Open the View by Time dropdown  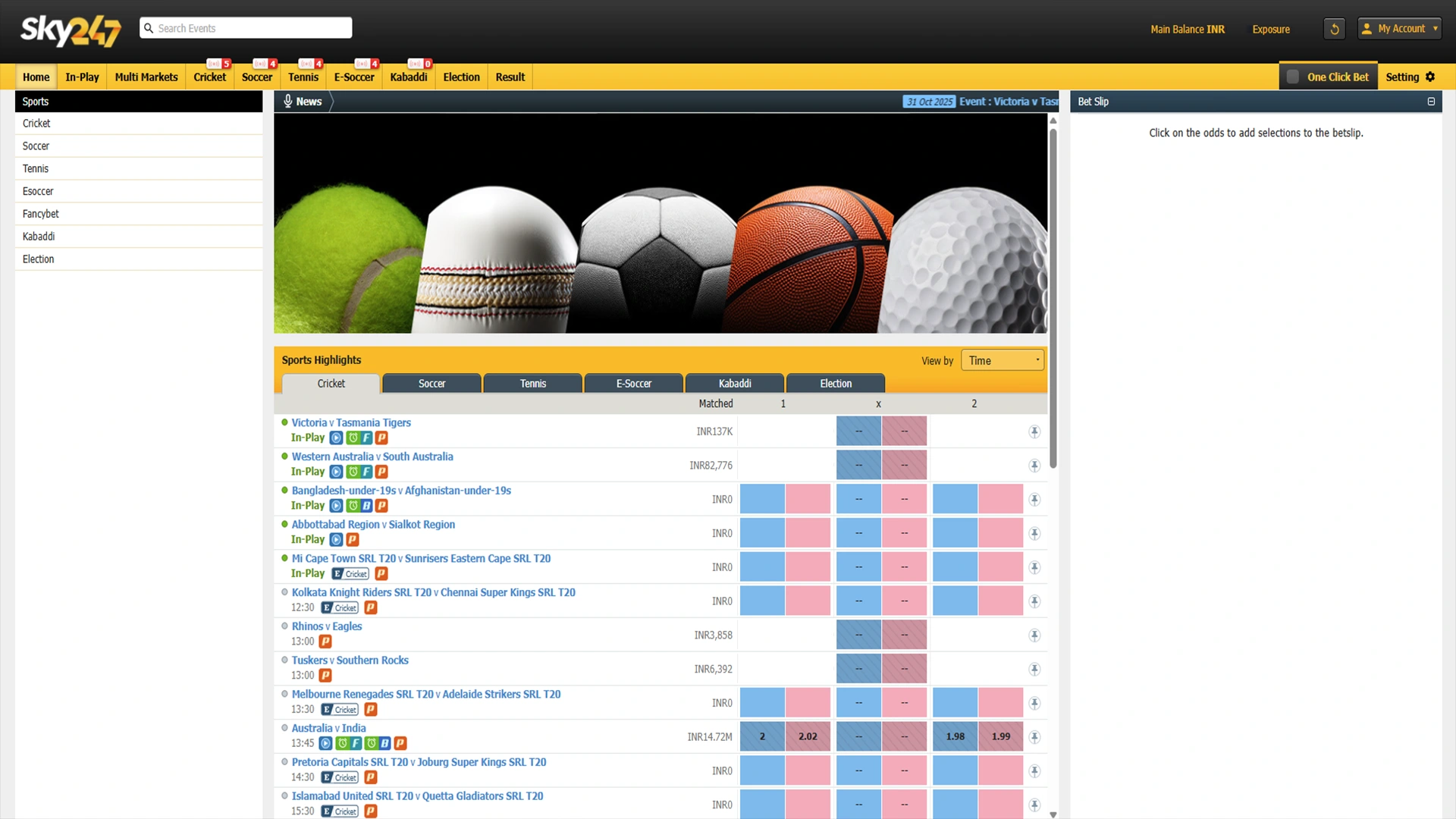1002,359
